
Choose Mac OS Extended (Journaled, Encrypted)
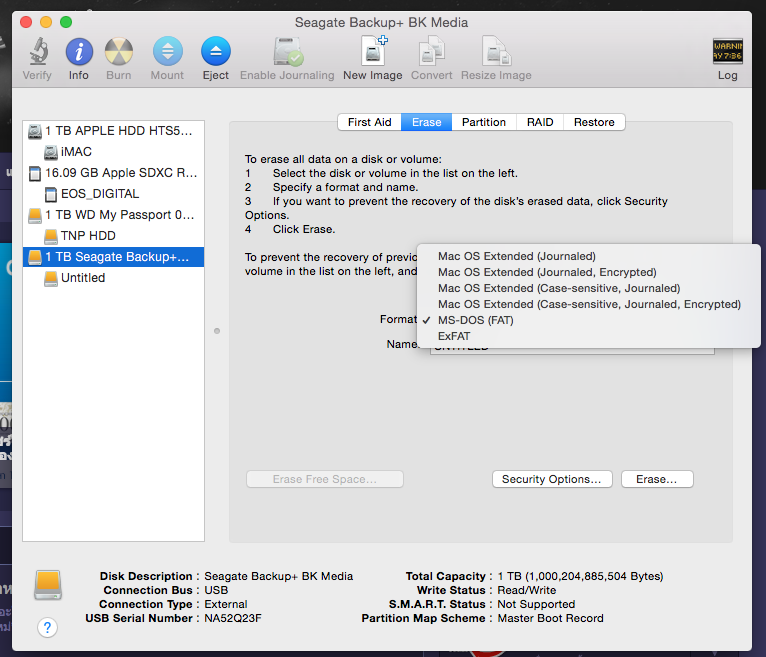tap(589, 272)
